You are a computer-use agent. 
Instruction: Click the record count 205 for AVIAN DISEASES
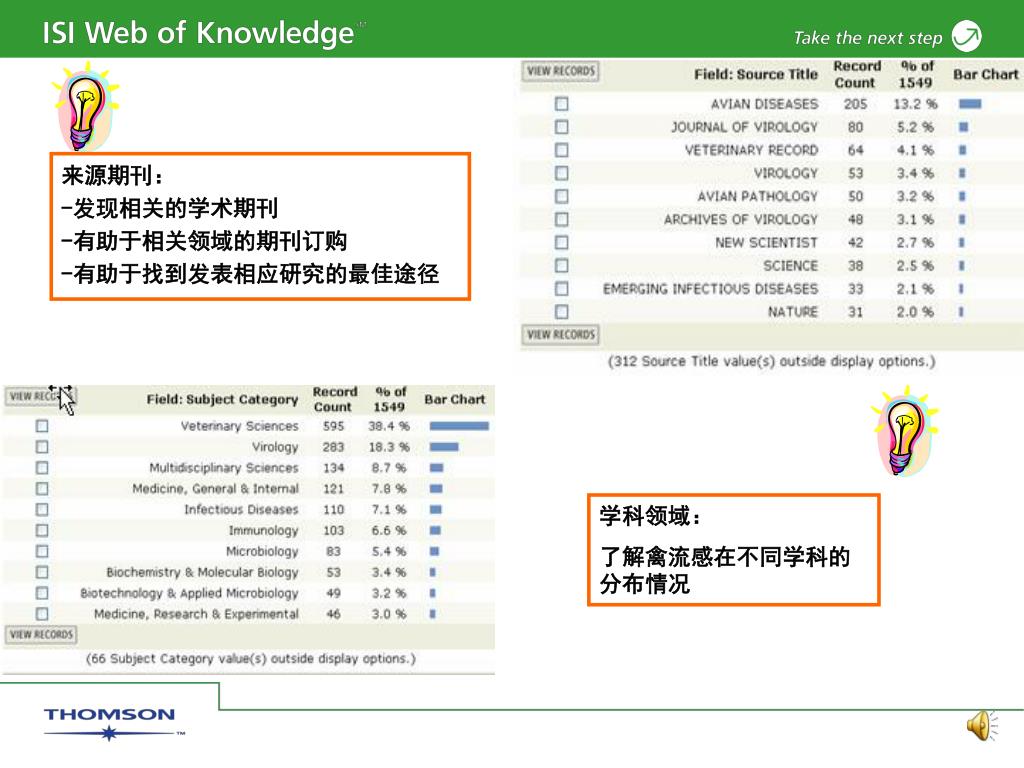point(855,104)
